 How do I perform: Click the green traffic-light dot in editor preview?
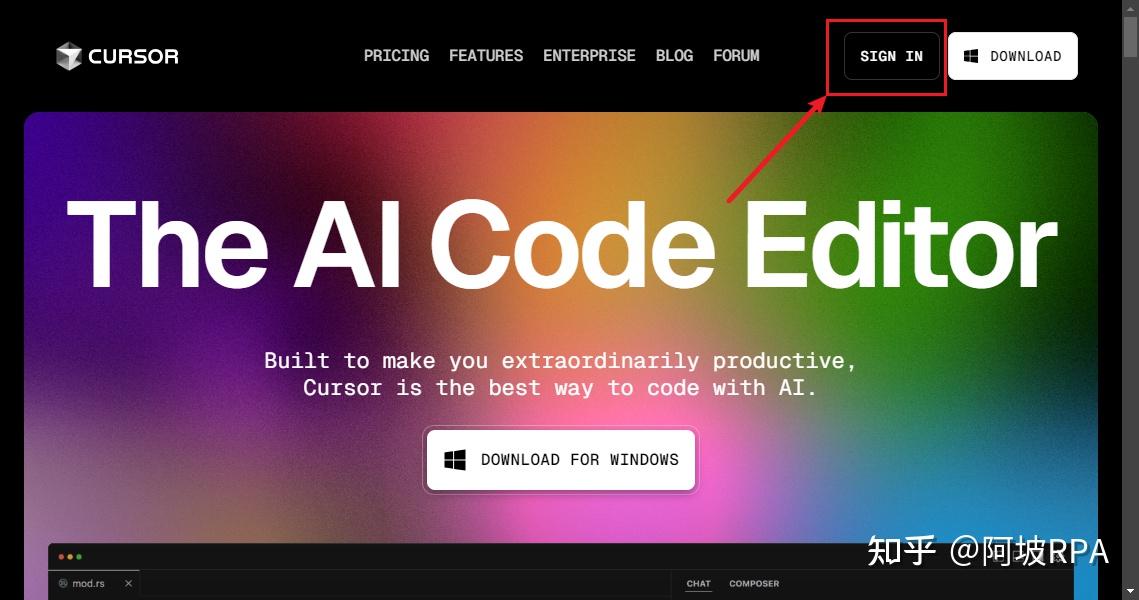78,557
